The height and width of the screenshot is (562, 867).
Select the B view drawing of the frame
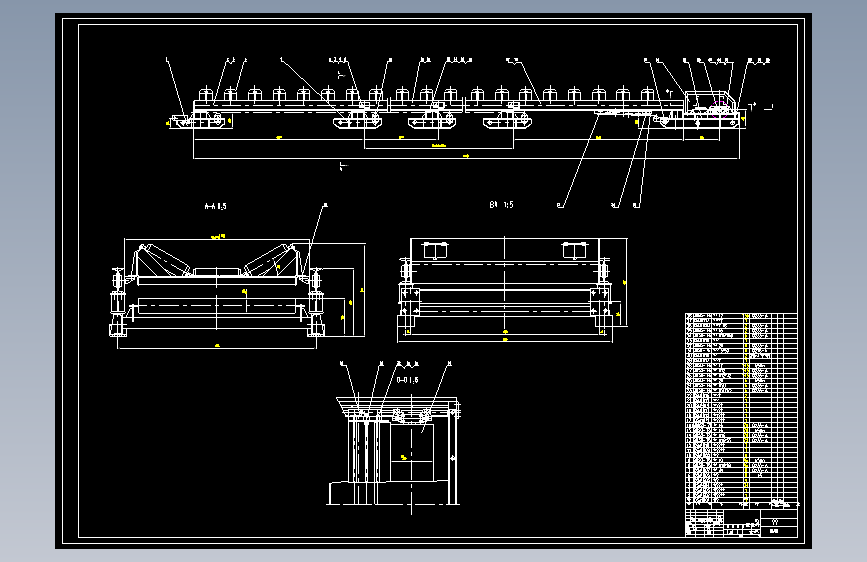pyautogui.click(x=512, y=289)
